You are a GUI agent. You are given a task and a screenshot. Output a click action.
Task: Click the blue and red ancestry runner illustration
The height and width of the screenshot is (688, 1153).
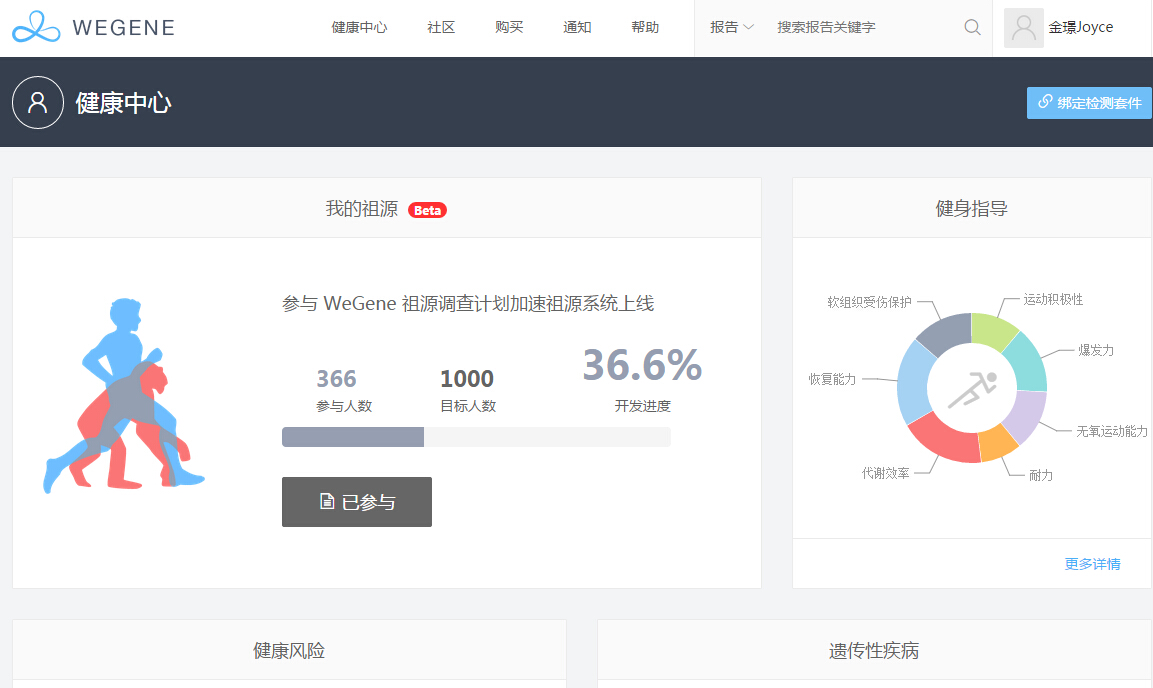[x=125, y=396]
